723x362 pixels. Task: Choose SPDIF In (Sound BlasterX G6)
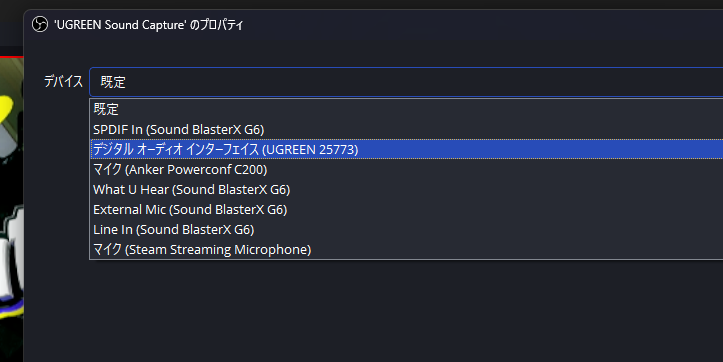tap(406, 130)
